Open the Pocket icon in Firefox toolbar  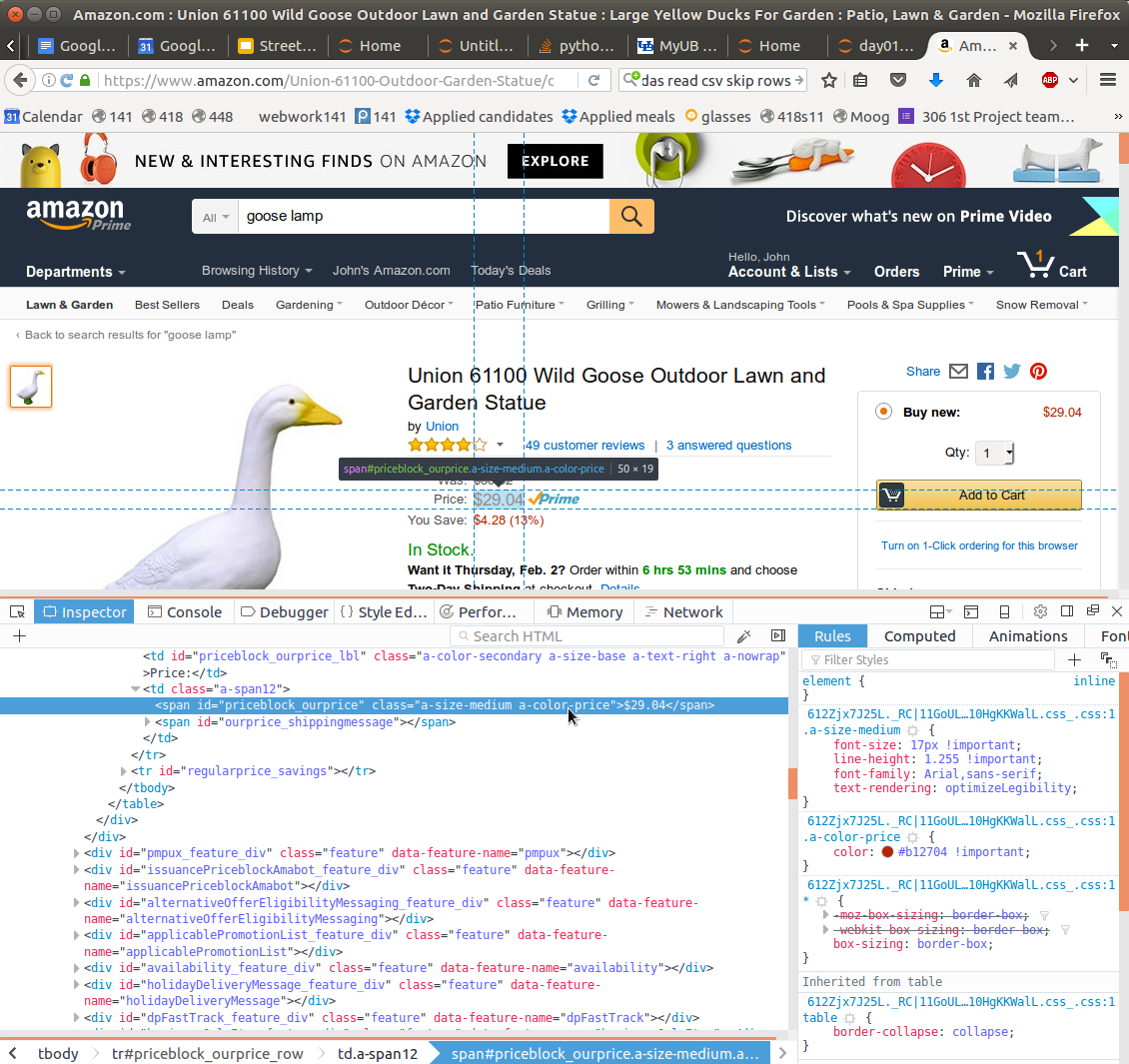pyautogui.click(x=897, y=81)
